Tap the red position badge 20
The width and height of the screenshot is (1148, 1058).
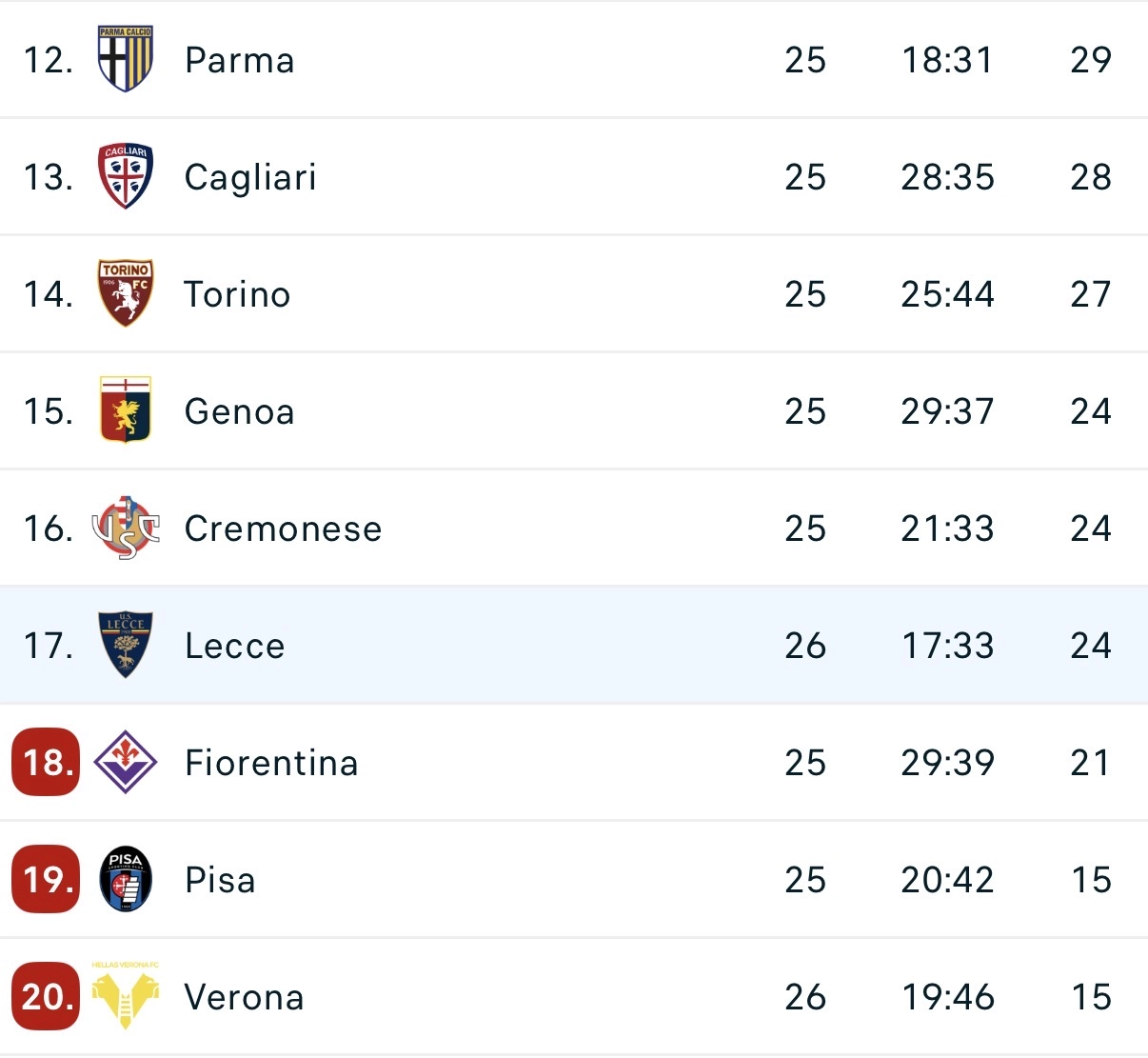pyautogui.click(x=46, y=996)
